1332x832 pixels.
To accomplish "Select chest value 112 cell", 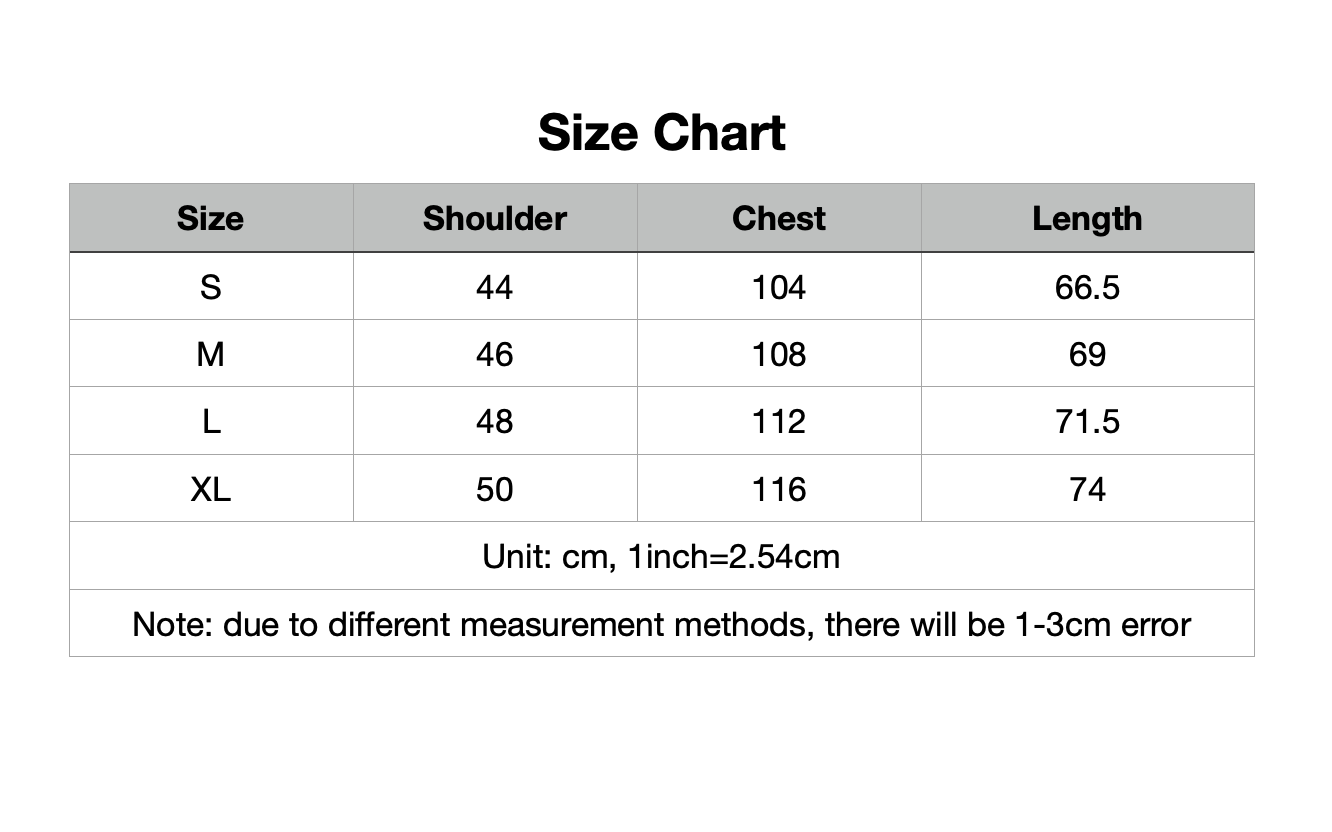I will (x=778, y=422).
